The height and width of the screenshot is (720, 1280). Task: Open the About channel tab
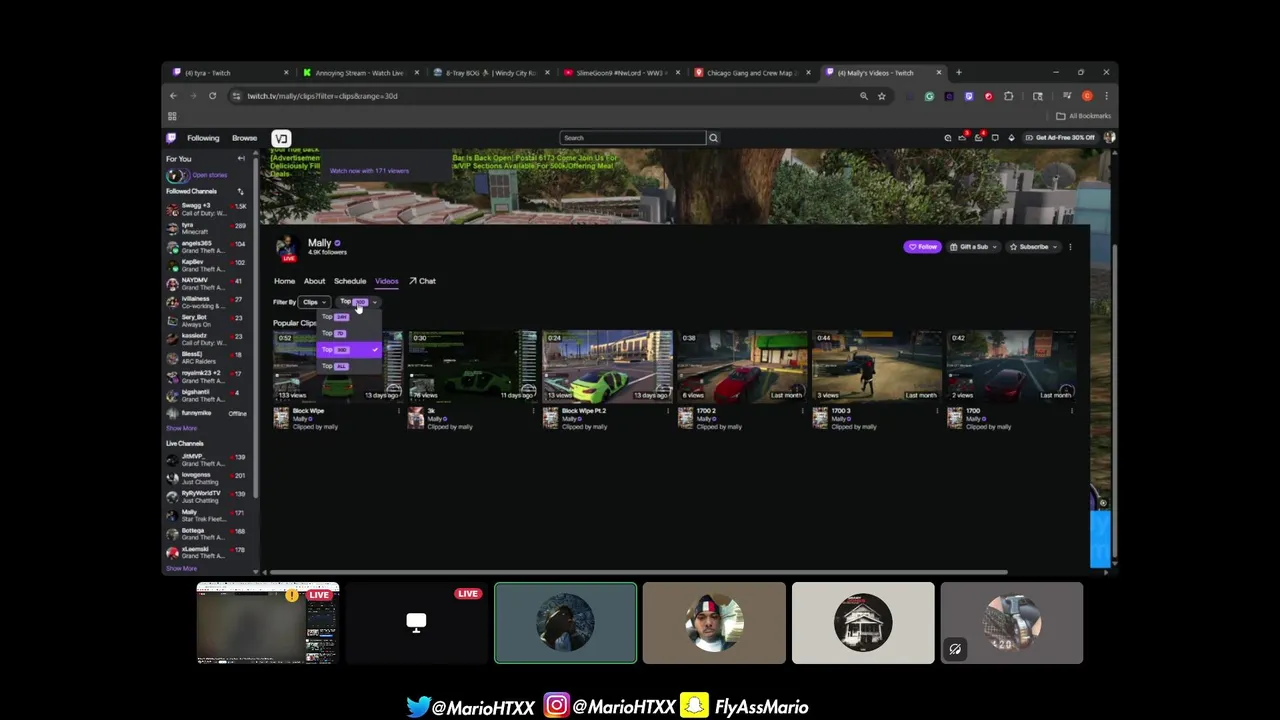[314, 281]
